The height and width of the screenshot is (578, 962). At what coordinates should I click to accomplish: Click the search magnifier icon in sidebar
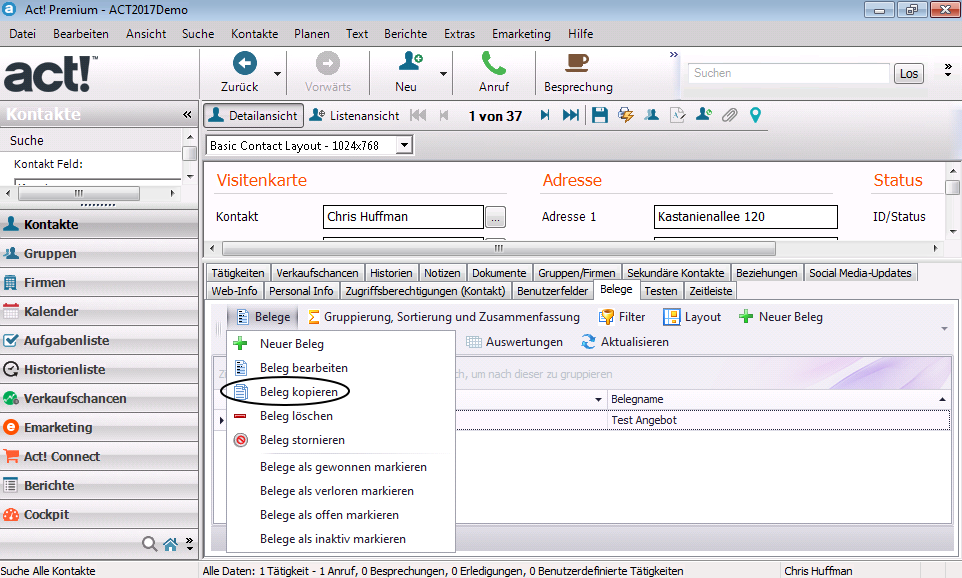pyautogui.click(x=149, y=544)
